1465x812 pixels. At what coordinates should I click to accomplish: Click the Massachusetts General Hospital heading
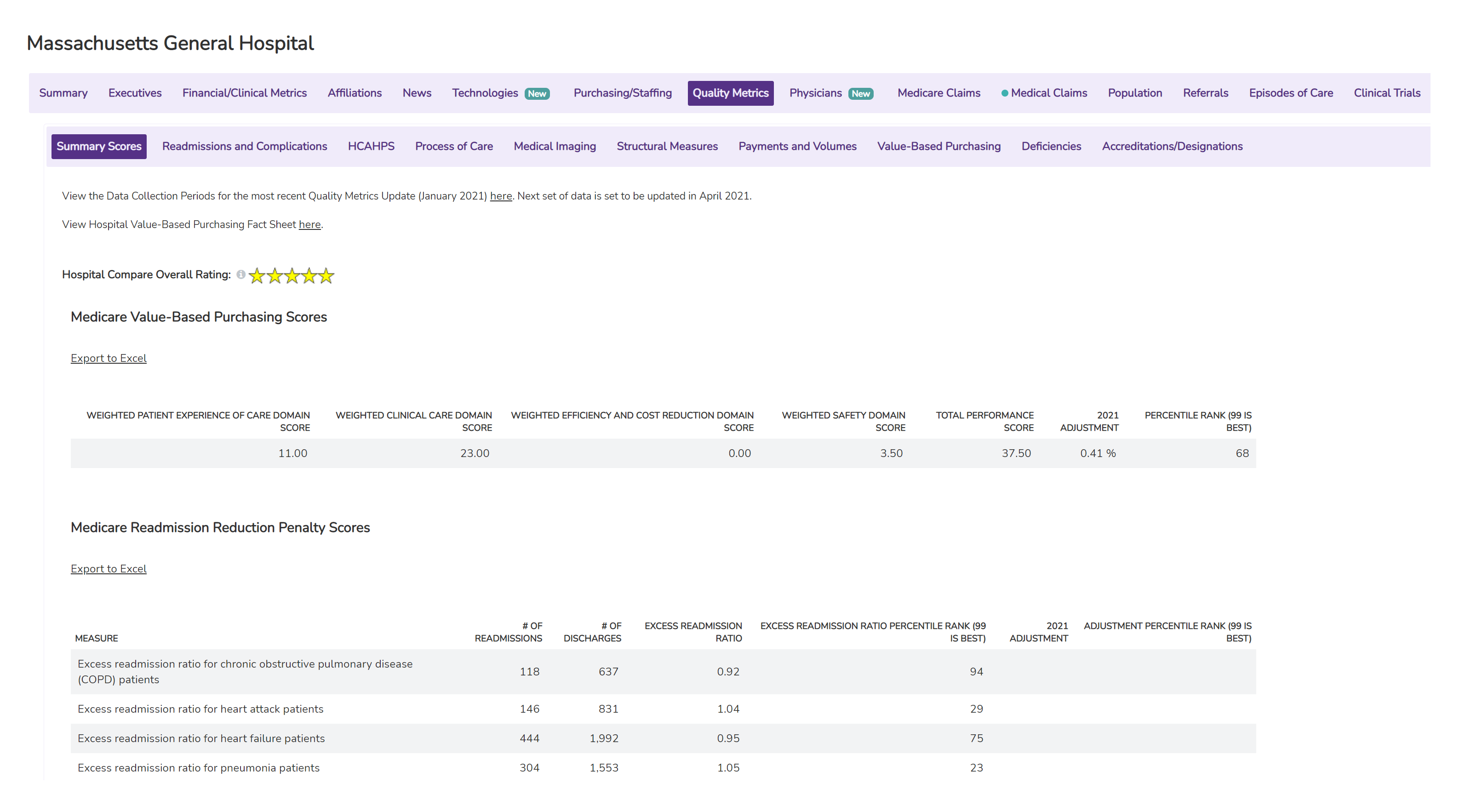pyautogui.click(x=170, y=43)
